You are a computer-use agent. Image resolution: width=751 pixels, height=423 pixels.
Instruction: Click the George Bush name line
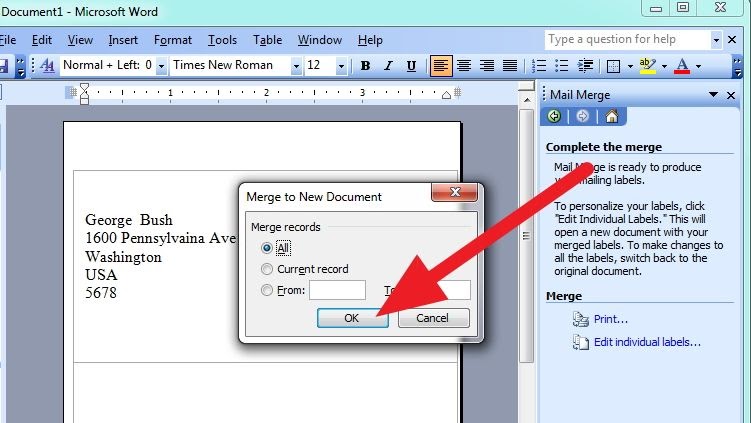(128, 220)
